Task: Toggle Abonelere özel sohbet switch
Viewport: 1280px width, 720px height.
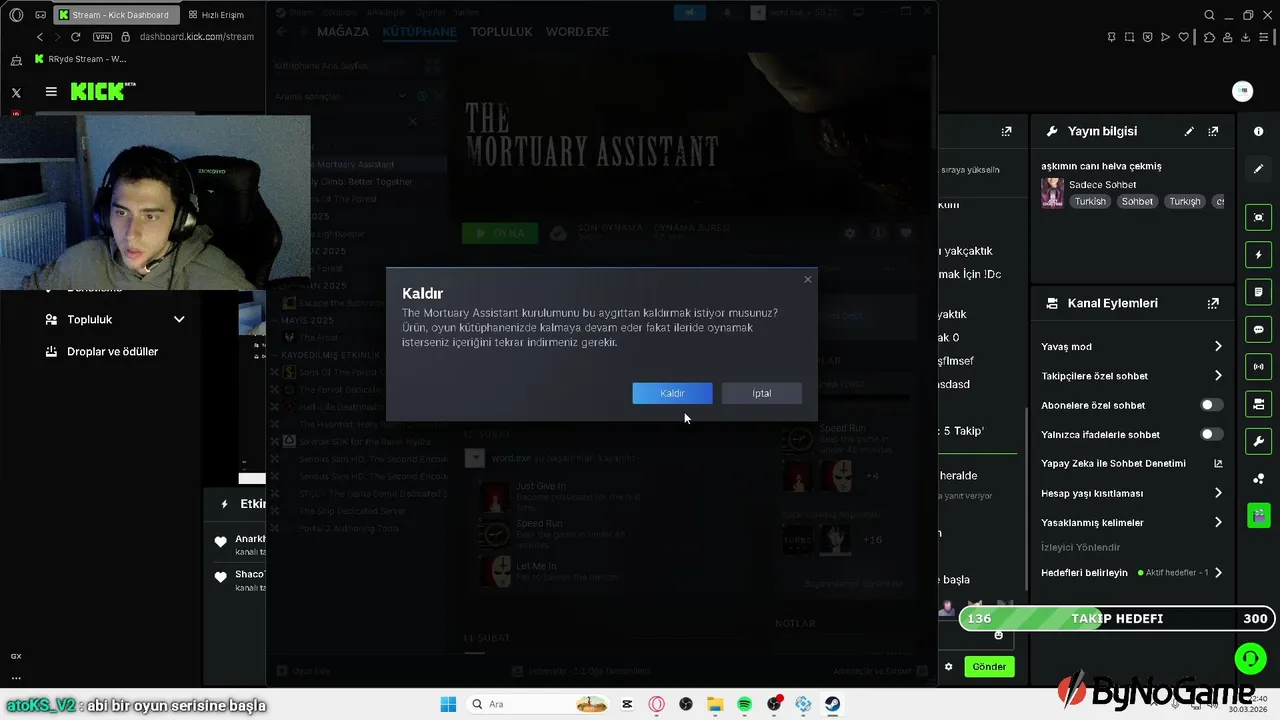Action: click(1211, 405)
